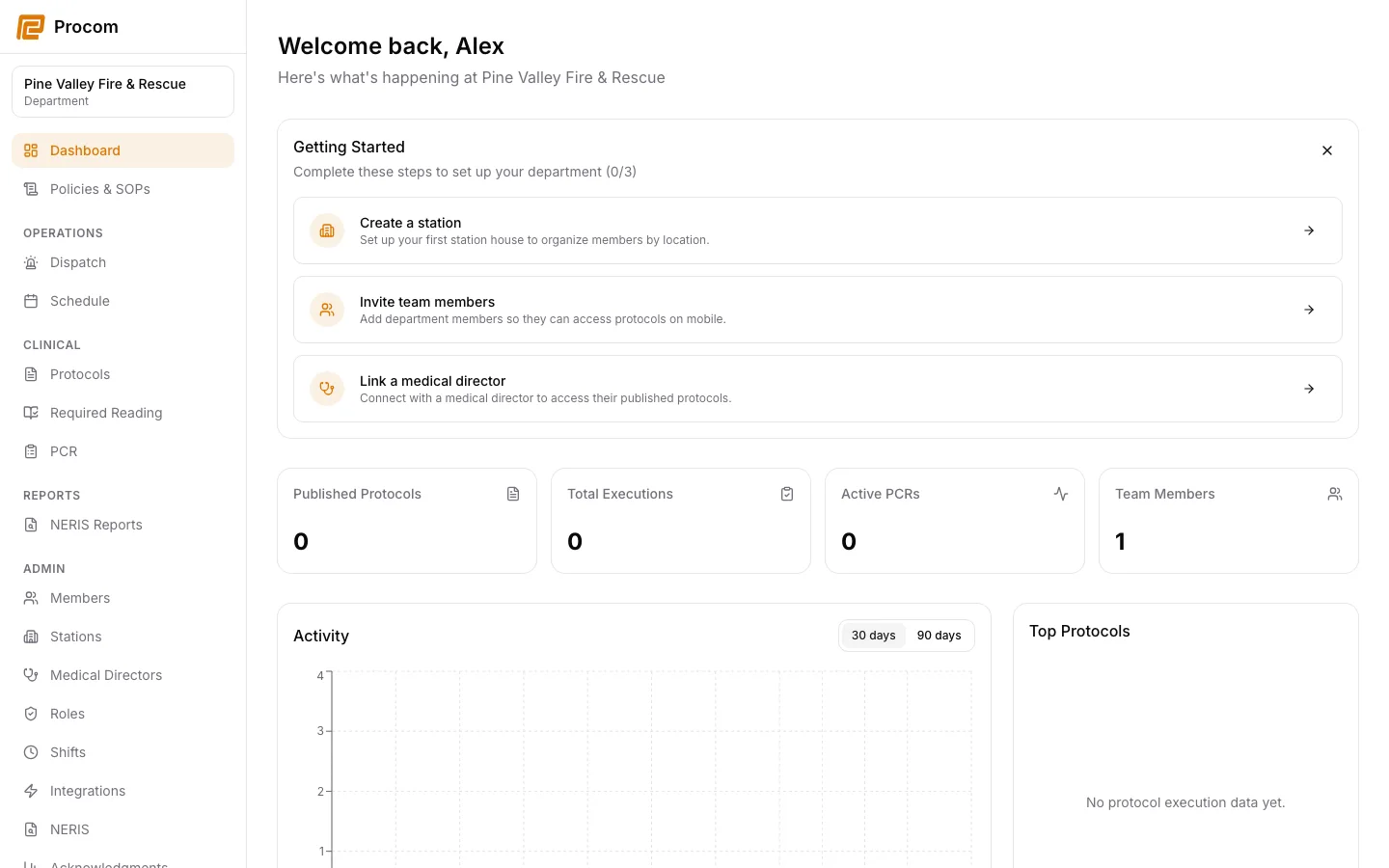Screen dimensions: 1389x868
Task: Click the Dashboard grid icon in sidebar
Action: [x=31, y=150]
